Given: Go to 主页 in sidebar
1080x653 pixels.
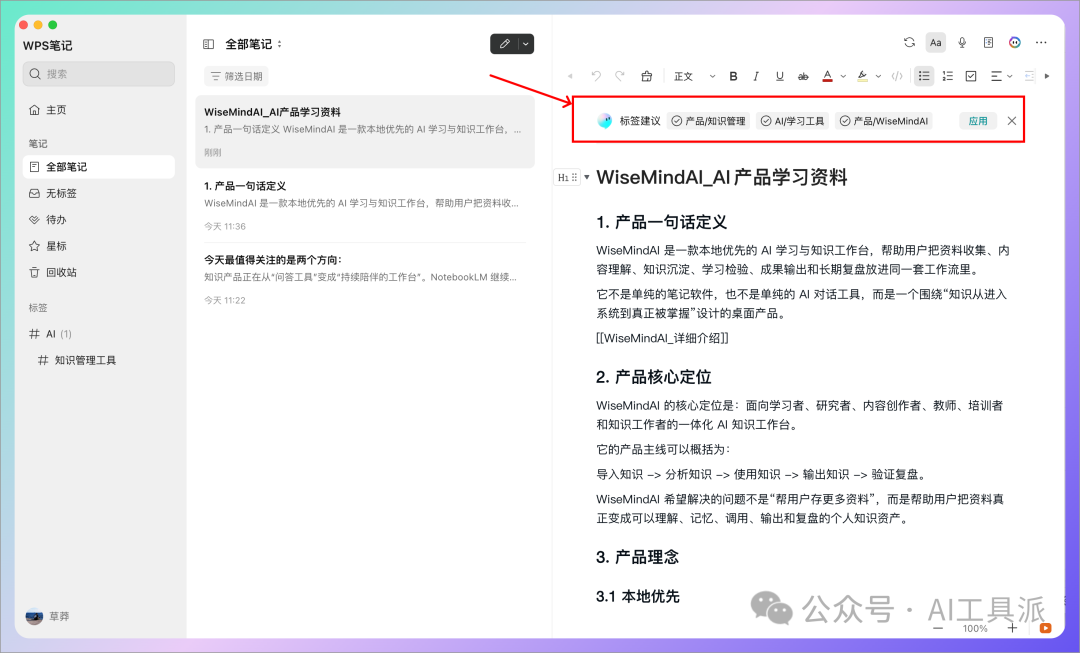Looking at the screenshot, I should pos(98,110).
